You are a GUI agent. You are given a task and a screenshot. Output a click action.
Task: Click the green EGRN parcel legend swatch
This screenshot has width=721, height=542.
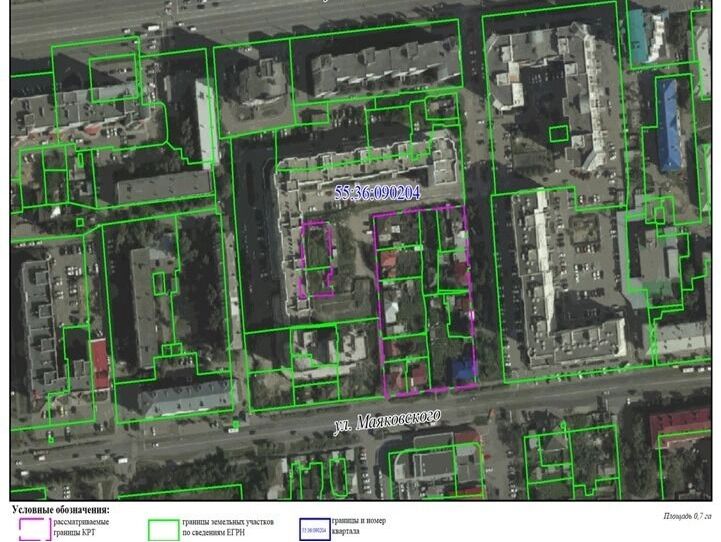pos(163,527)
